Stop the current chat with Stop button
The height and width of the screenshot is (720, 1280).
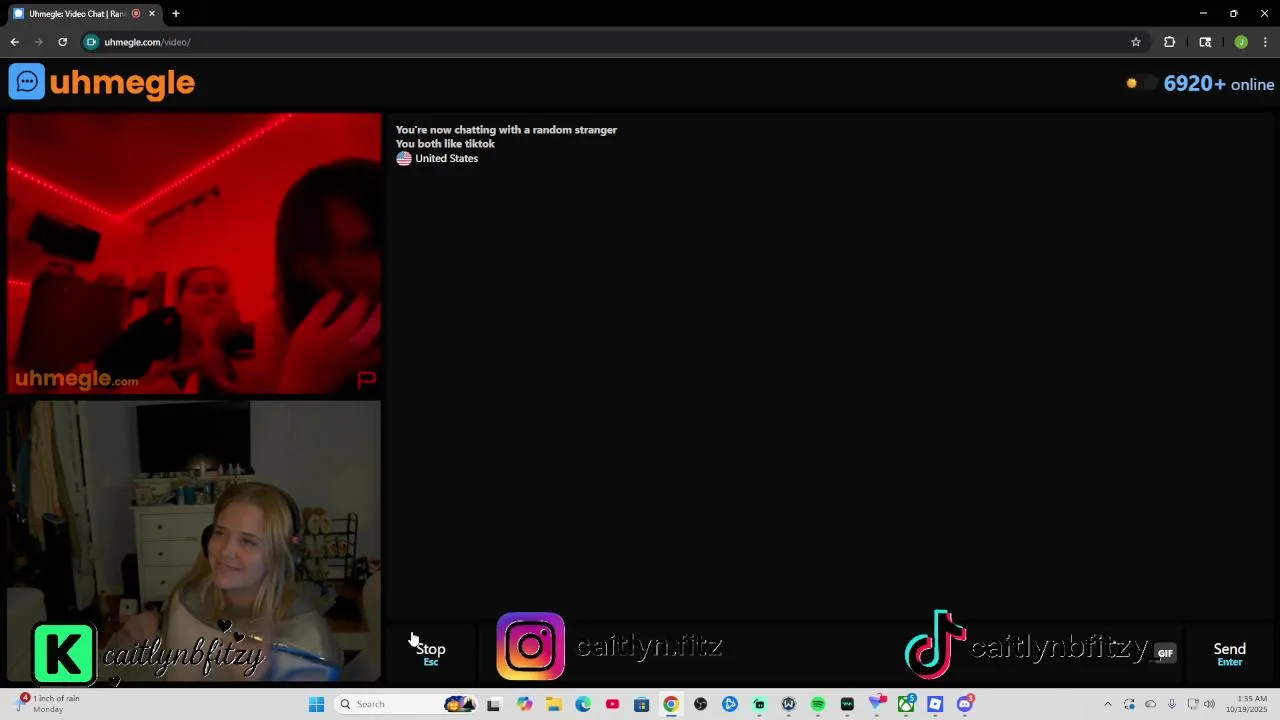coord(431,653)
